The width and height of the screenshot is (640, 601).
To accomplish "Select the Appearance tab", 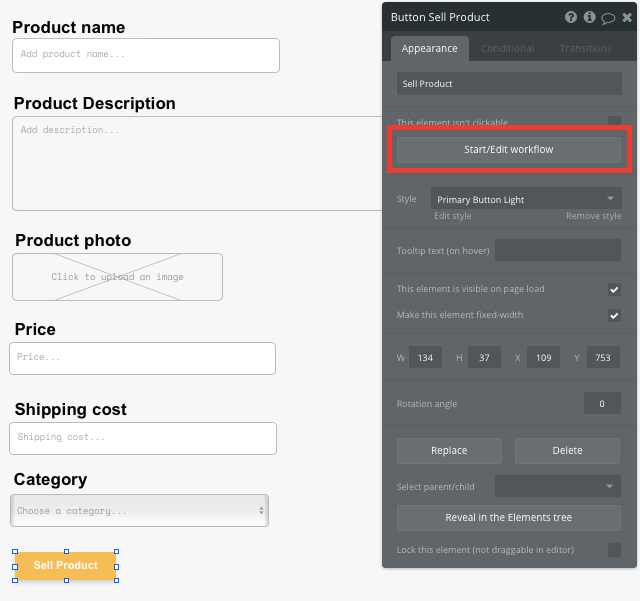I will point(429,48).
